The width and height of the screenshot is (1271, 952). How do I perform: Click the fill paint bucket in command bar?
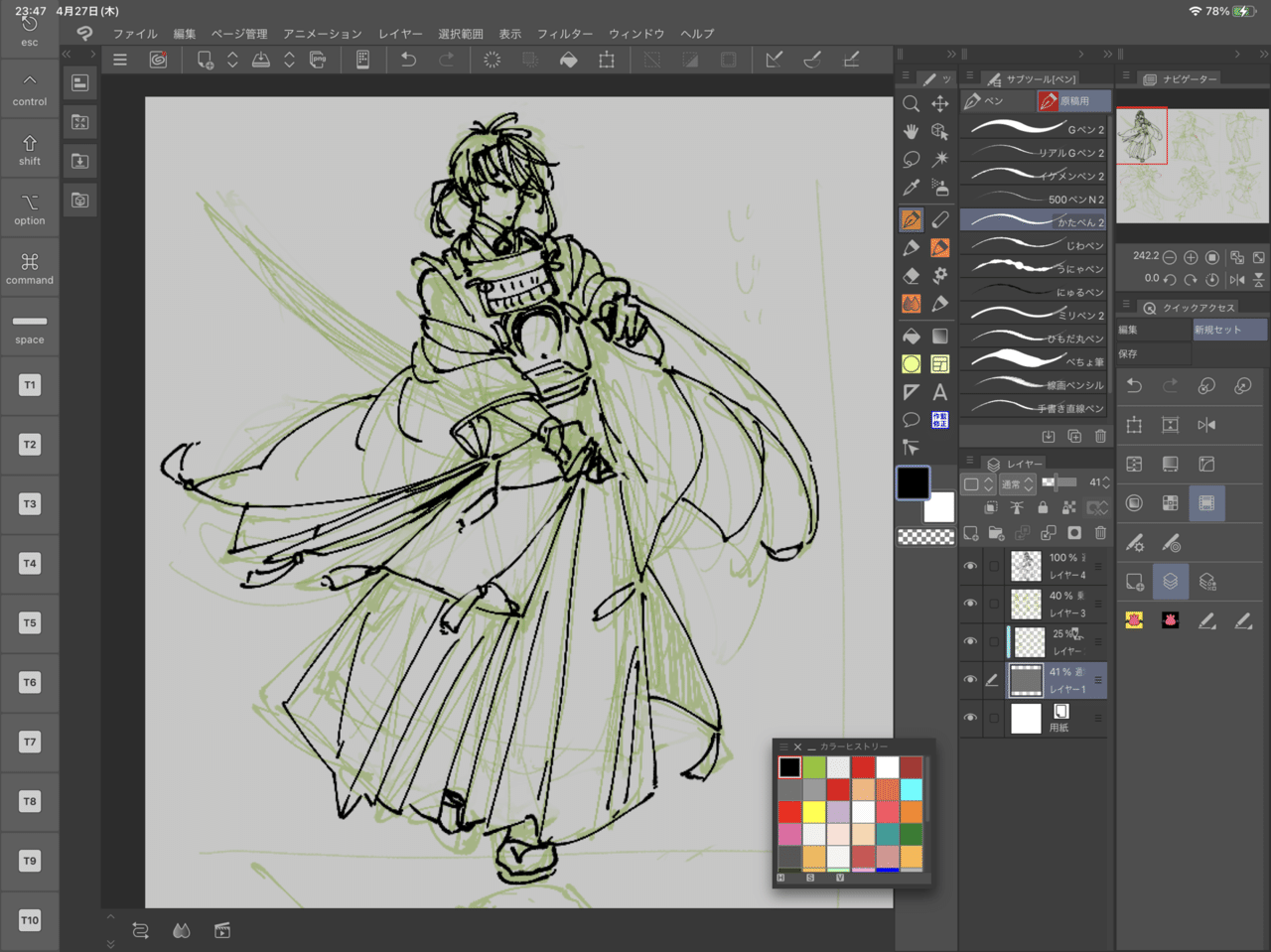[568, 60]
